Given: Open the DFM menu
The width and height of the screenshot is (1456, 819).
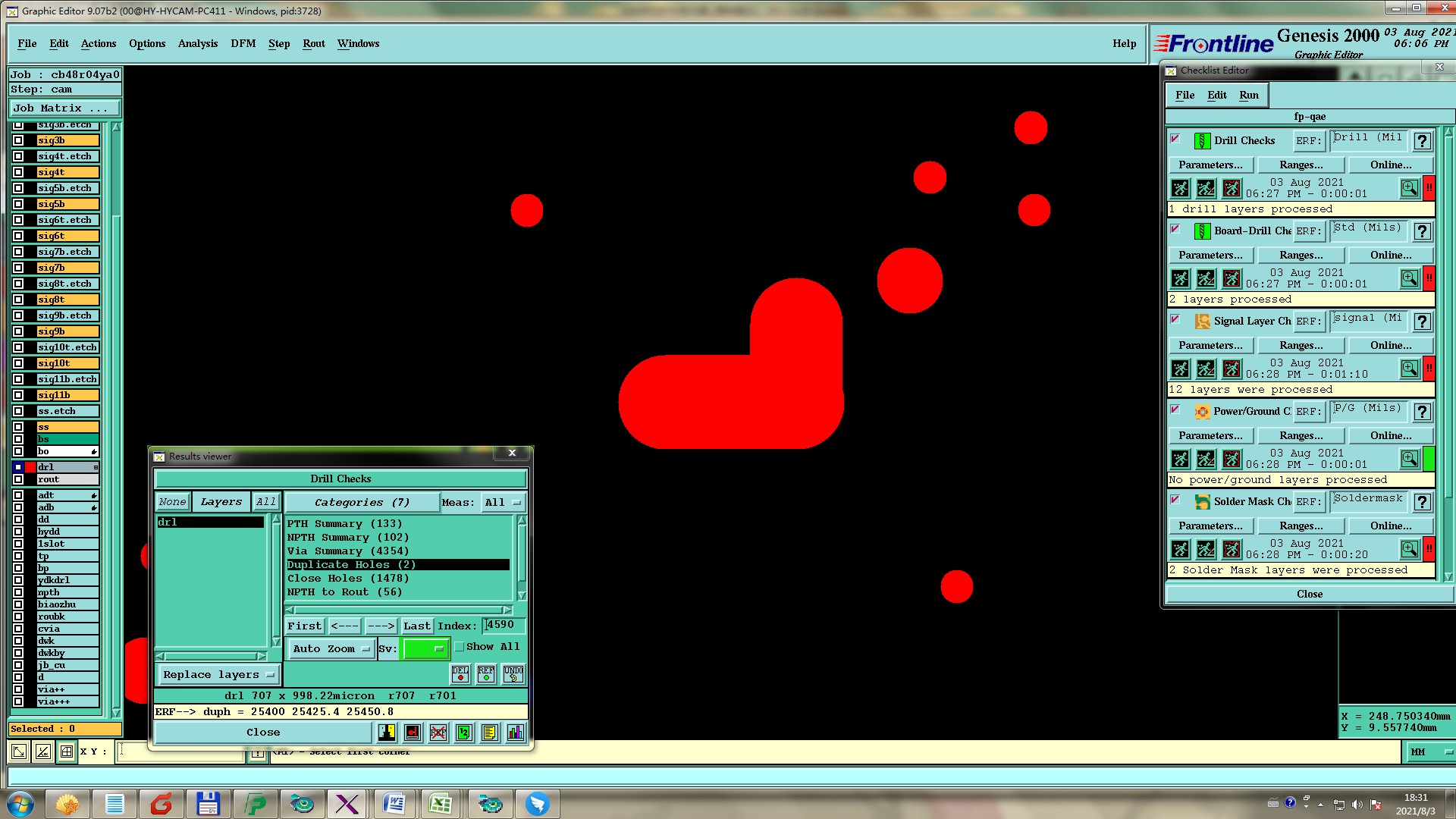Looking at the screenshot, I should pyautogui.click(x=243, y=44).
